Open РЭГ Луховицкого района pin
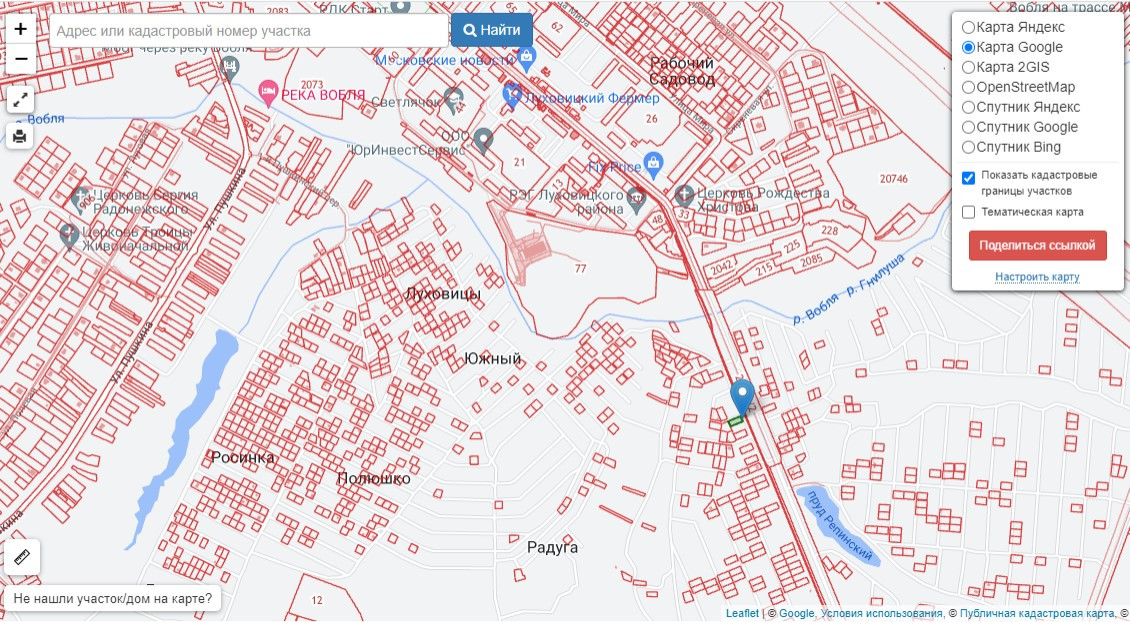The image size is (1130, 622). pyautogui.click(x=636, y=201)
